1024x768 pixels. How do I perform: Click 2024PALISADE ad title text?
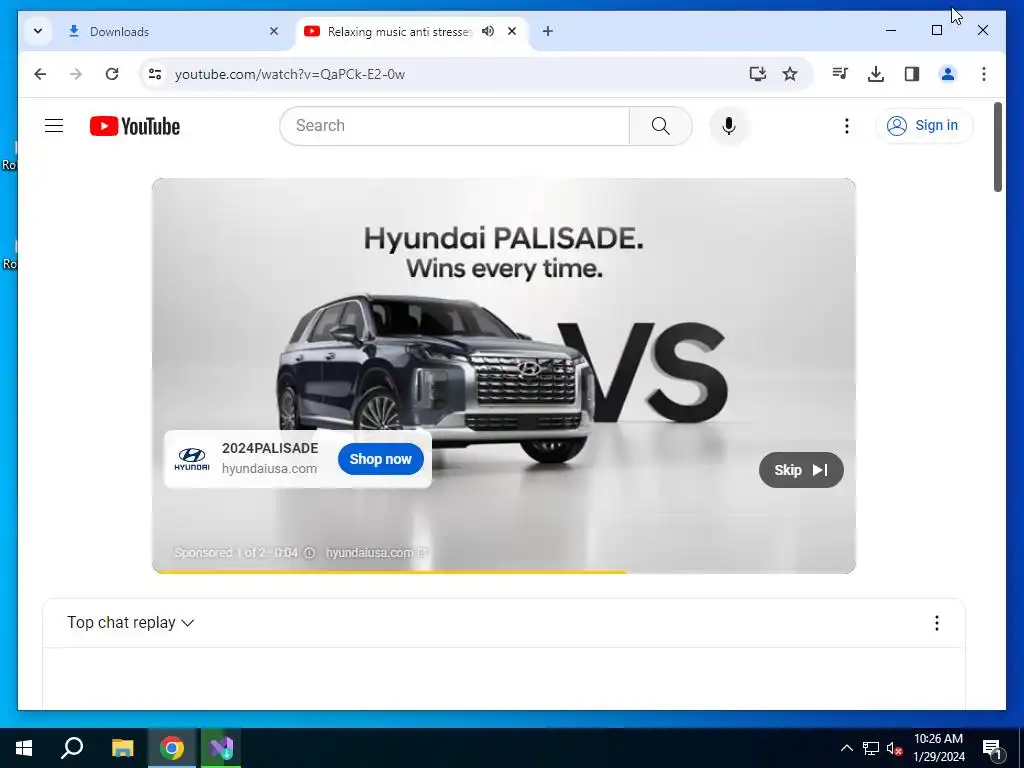point(270,448)
